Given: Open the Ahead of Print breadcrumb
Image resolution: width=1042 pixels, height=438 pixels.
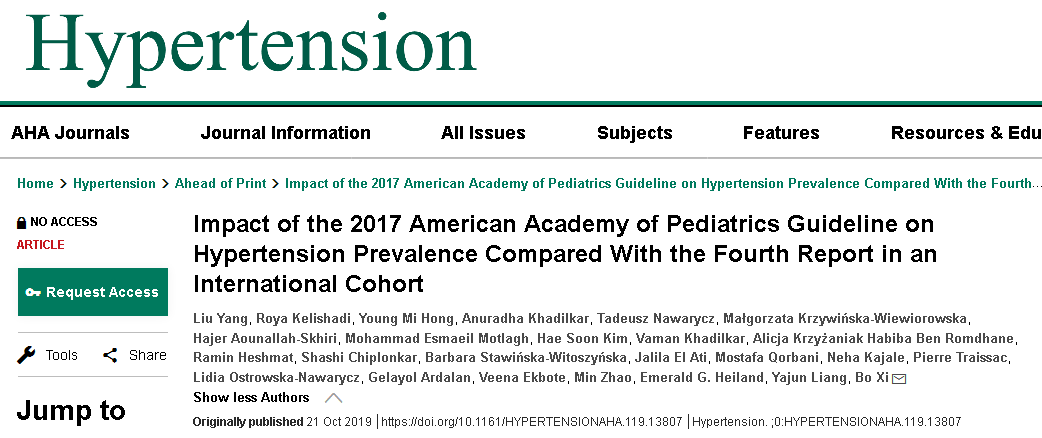Looking at the screenshot, I should (x=221, y=183).
